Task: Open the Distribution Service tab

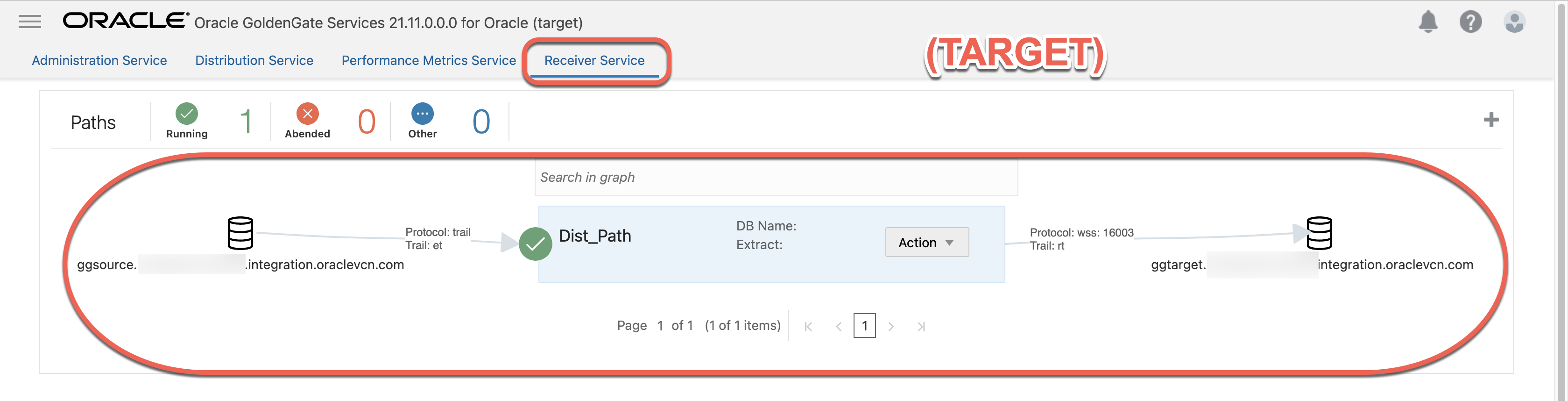Action: [254, 60]
